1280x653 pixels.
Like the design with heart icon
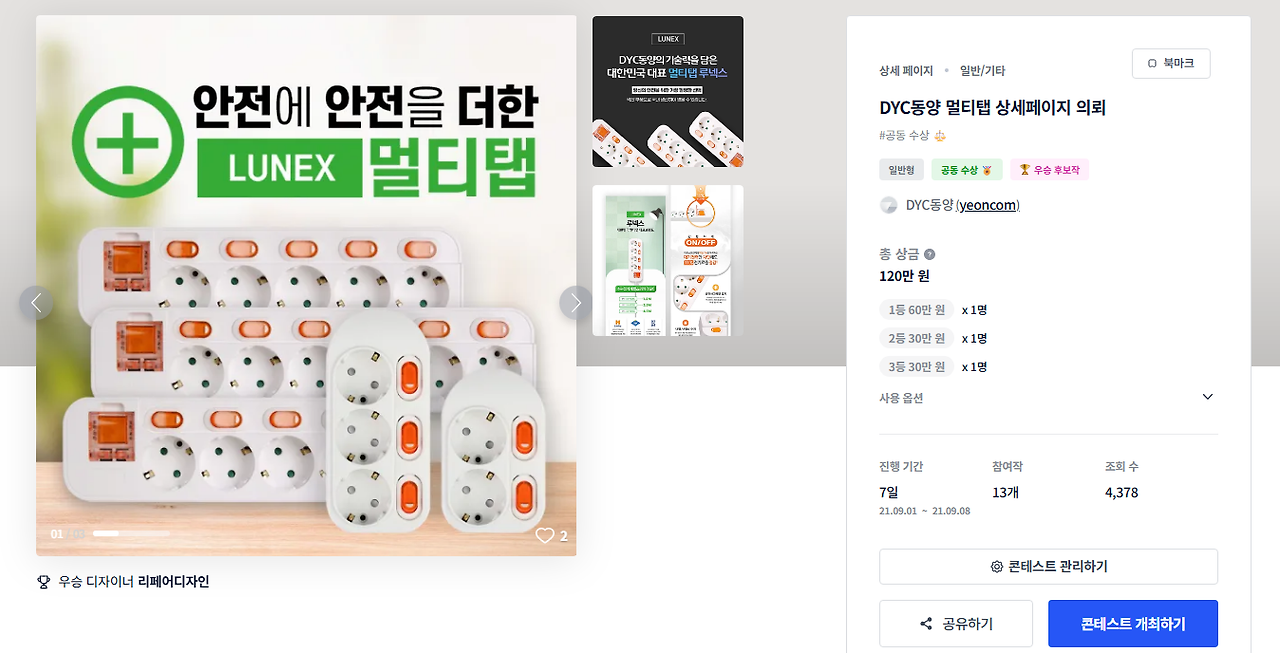click(x=545, y=535)
